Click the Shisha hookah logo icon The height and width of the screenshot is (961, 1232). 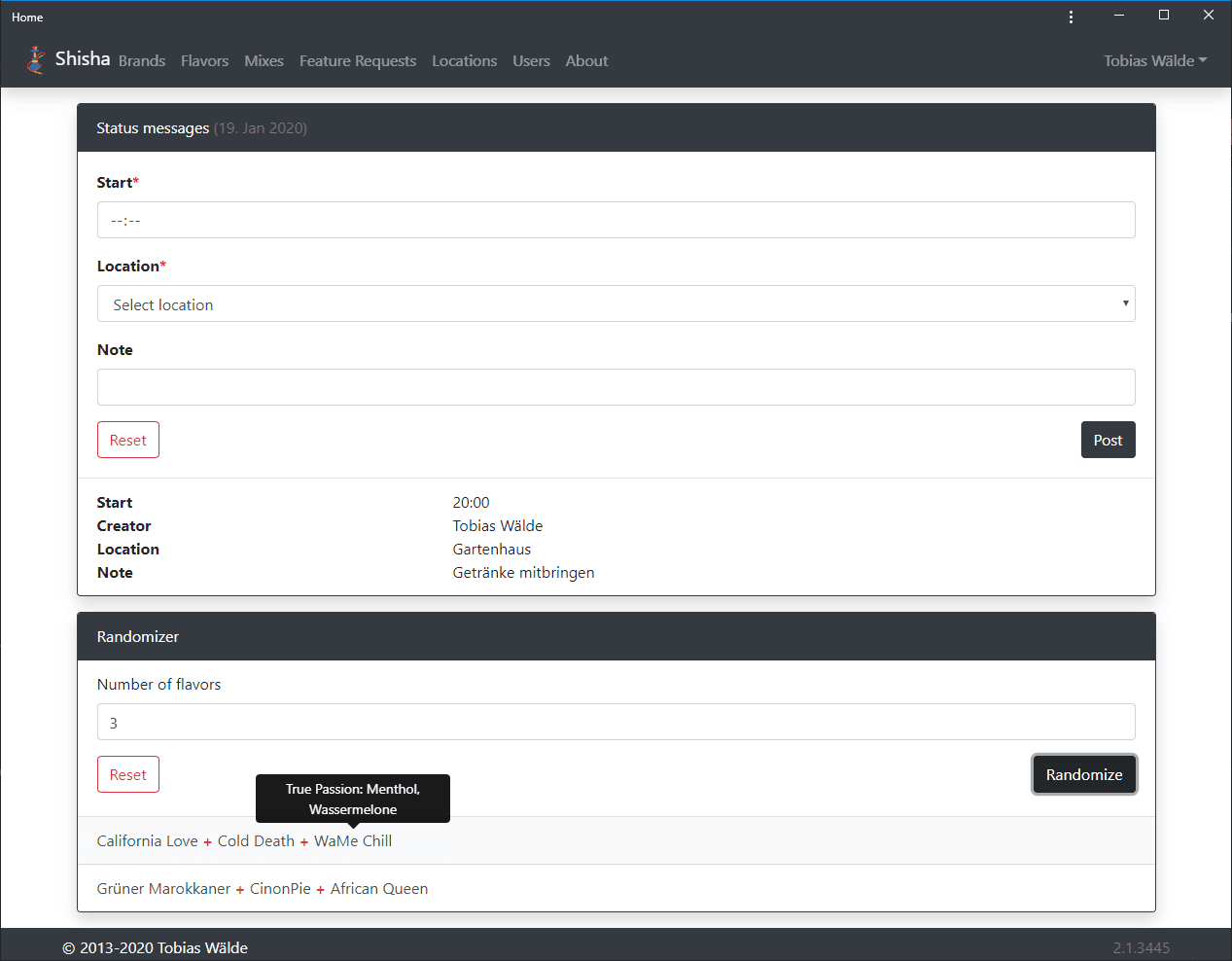coord(36,60)
